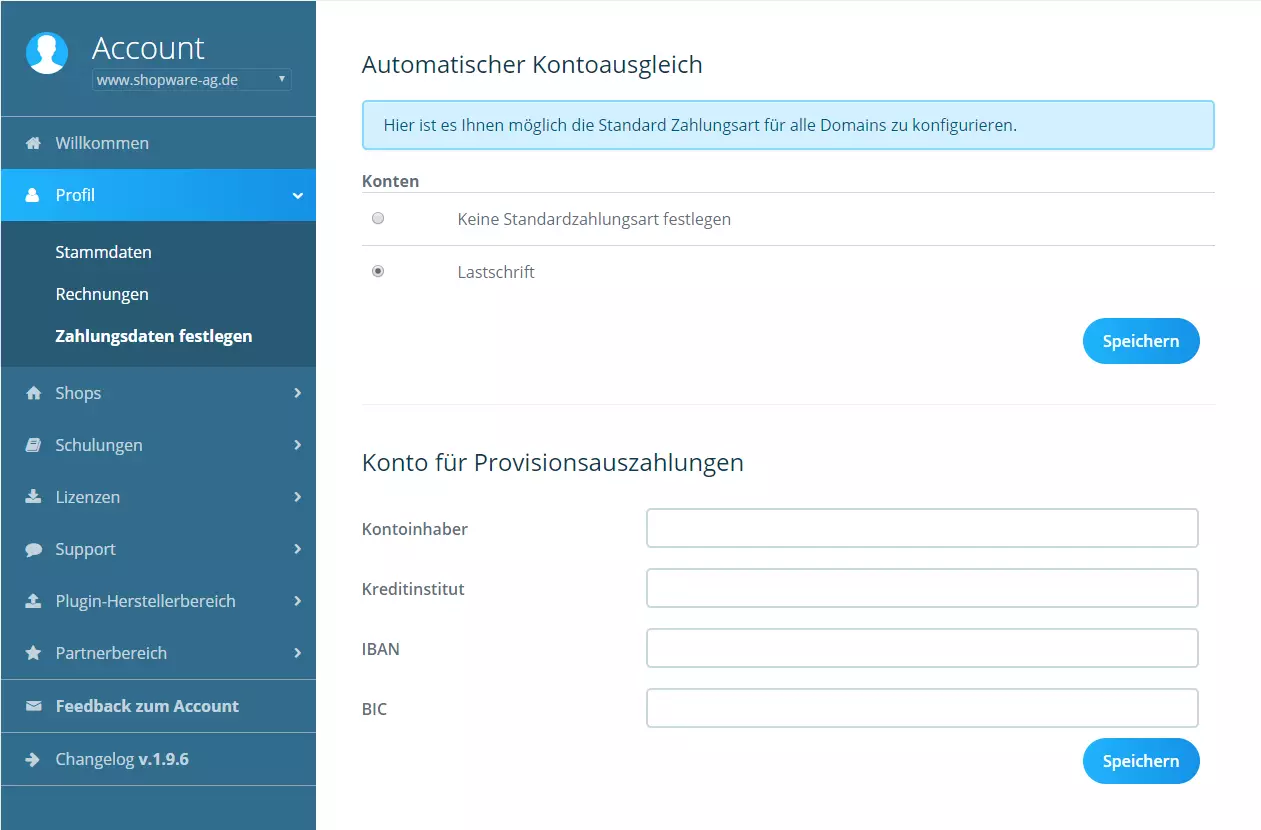Click the star icon beside Partnerbereich
This screenshot has height=830, width=1261.
click(x=33, y=653)
